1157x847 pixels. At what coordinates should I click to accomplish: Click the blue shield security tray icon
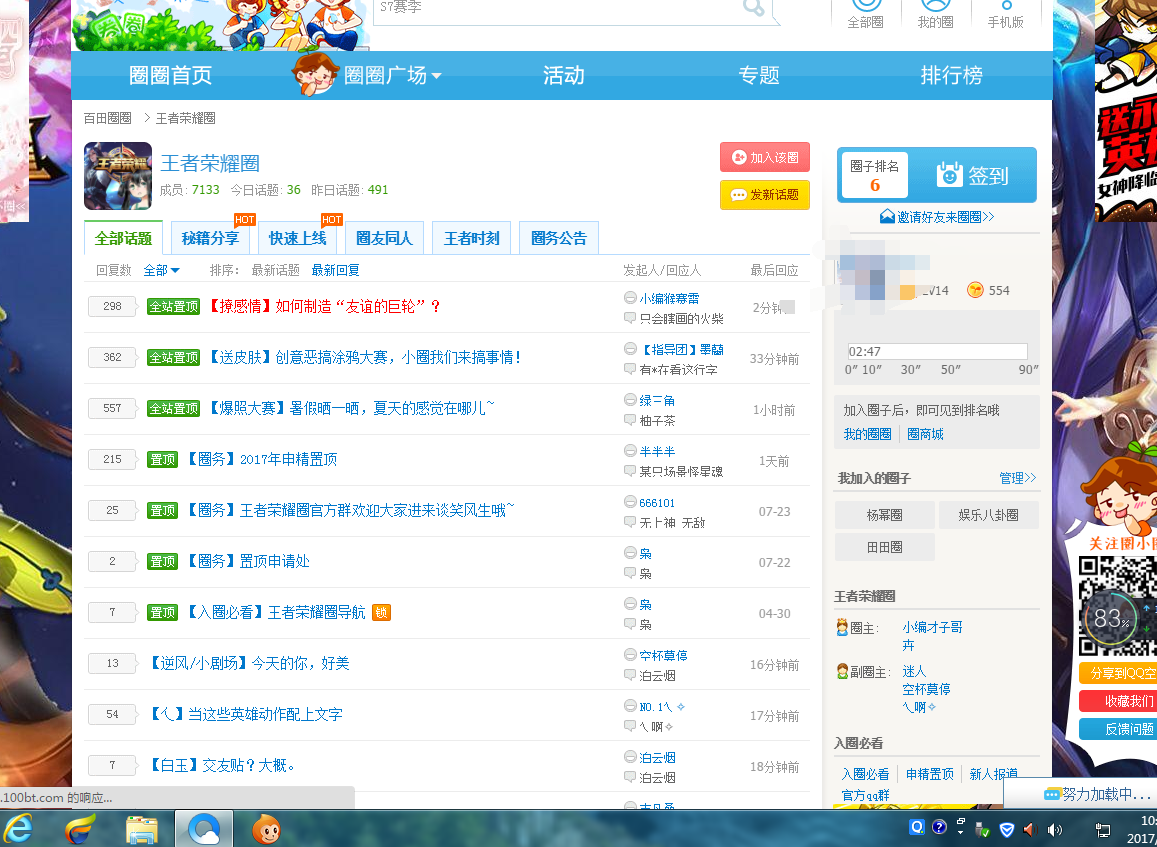1006,829
